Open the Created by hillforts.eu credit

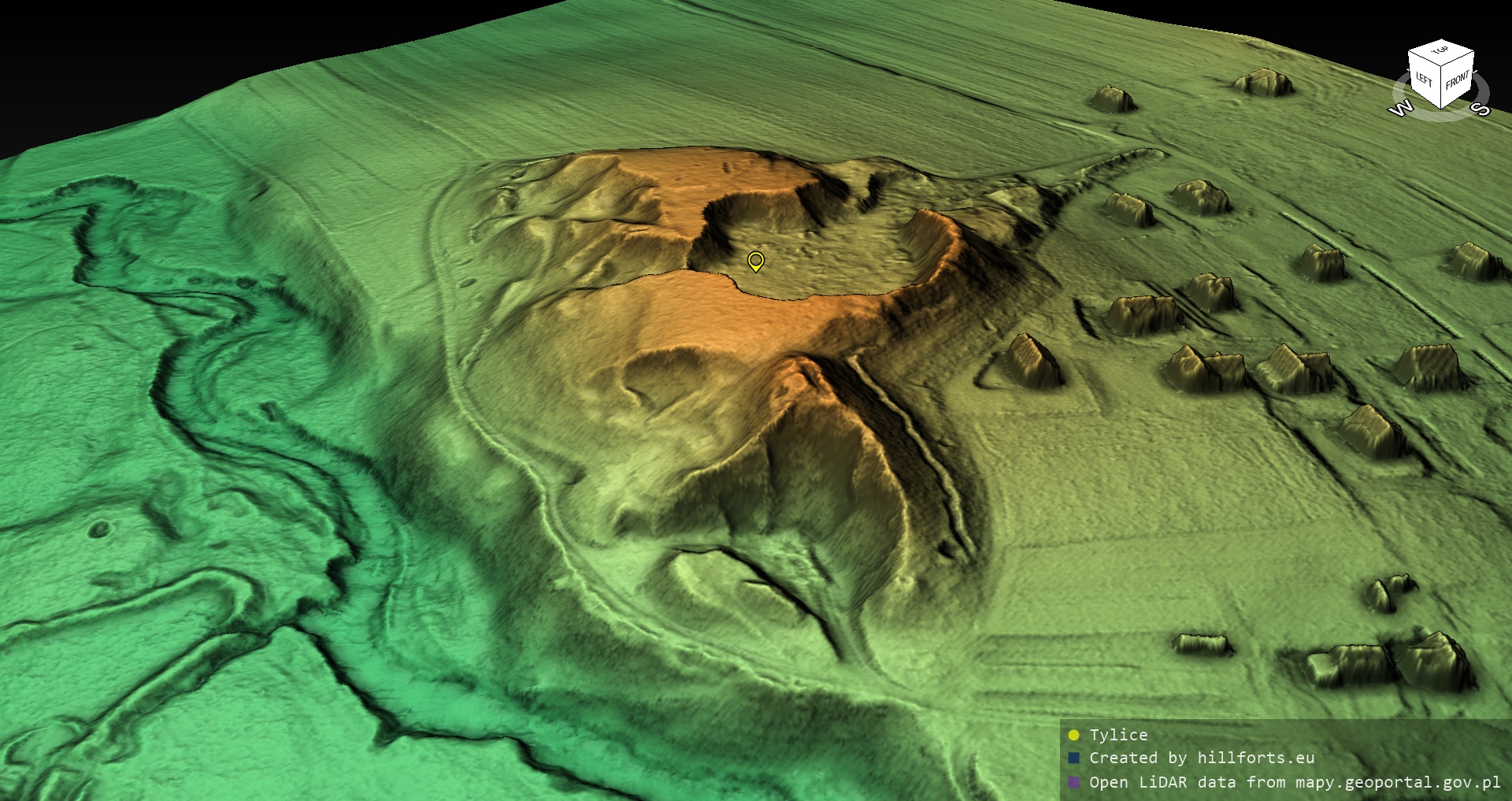[1202, 758]
